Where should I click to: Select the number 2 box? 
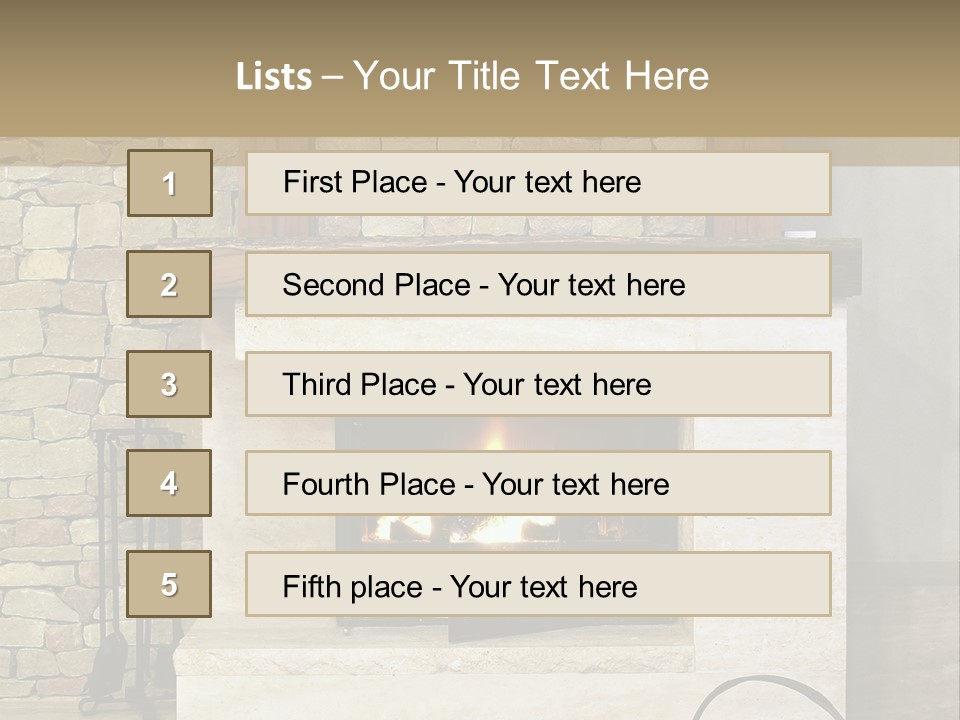[170, 284]
